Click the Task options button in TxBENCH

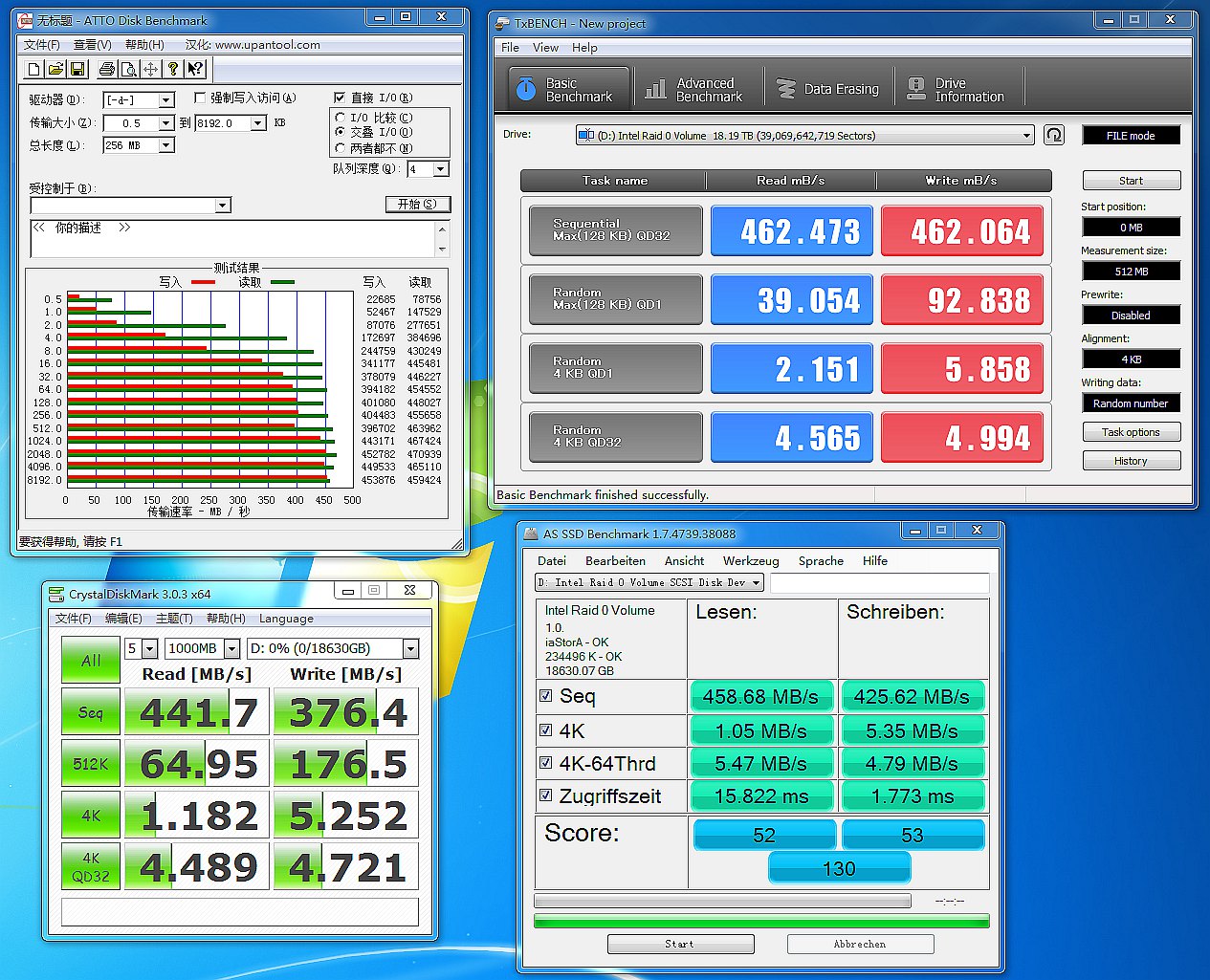1131,432
